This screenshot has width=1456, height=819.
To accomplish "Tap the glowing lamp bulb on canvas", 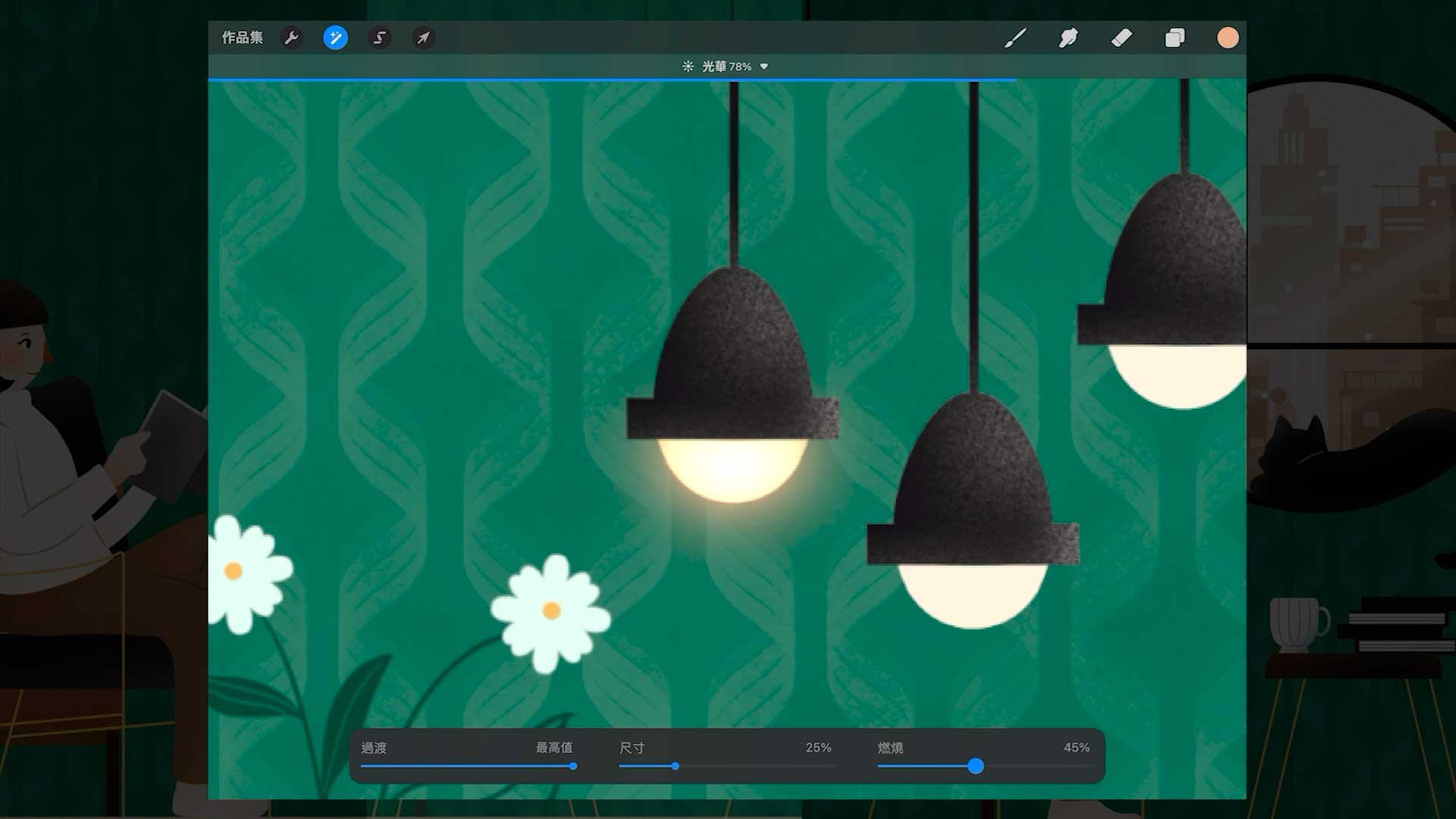I will point(732,470).
